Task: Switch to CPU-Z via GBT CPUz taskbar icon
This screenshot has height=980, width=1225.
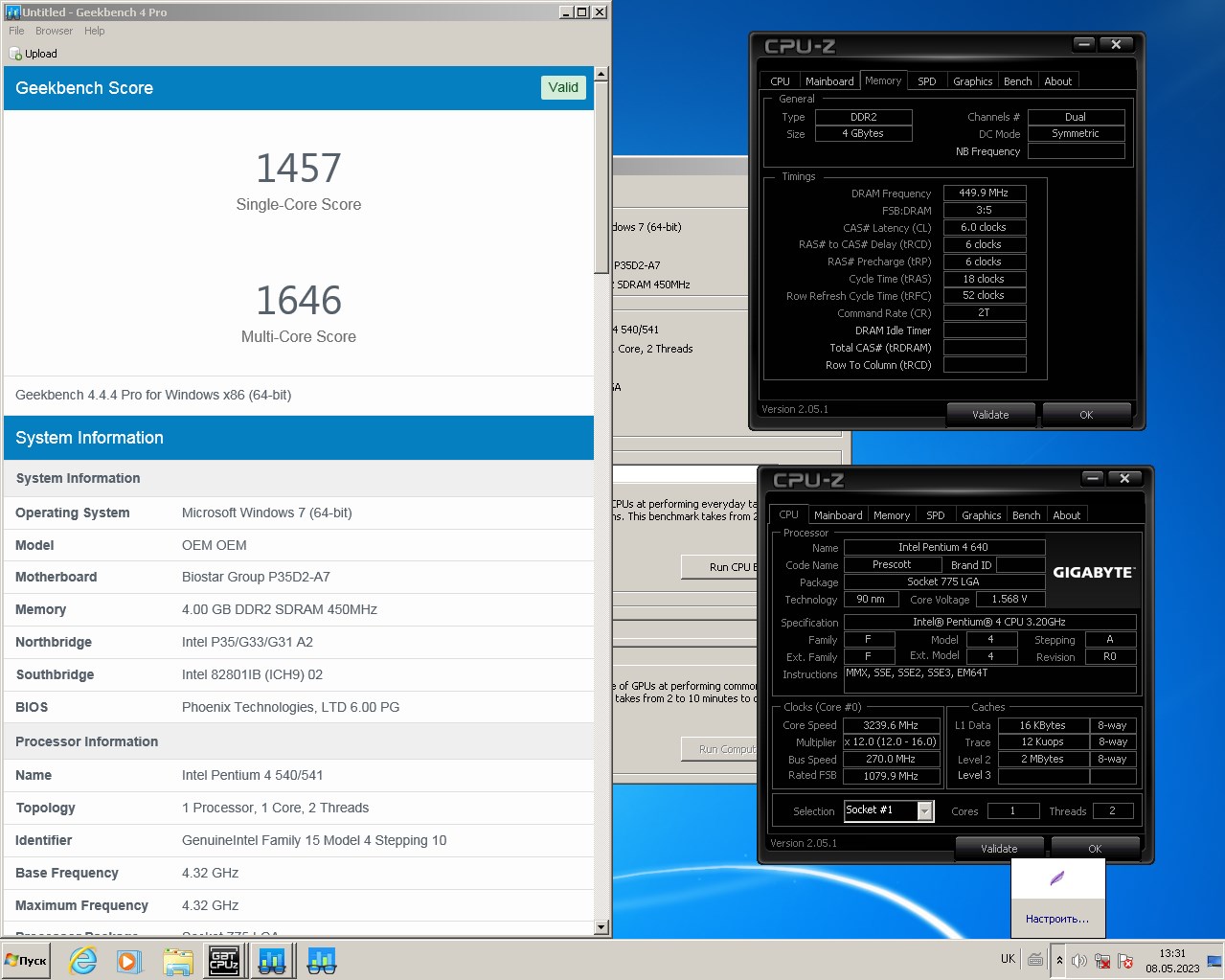Action: [x=224, y=960]
